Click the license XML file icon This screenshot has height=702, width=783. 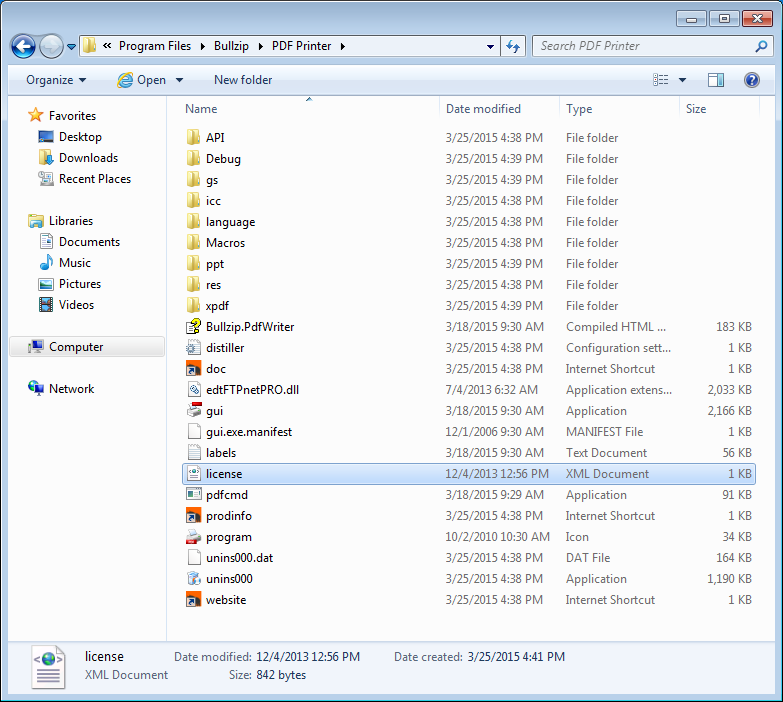[193, 473]
